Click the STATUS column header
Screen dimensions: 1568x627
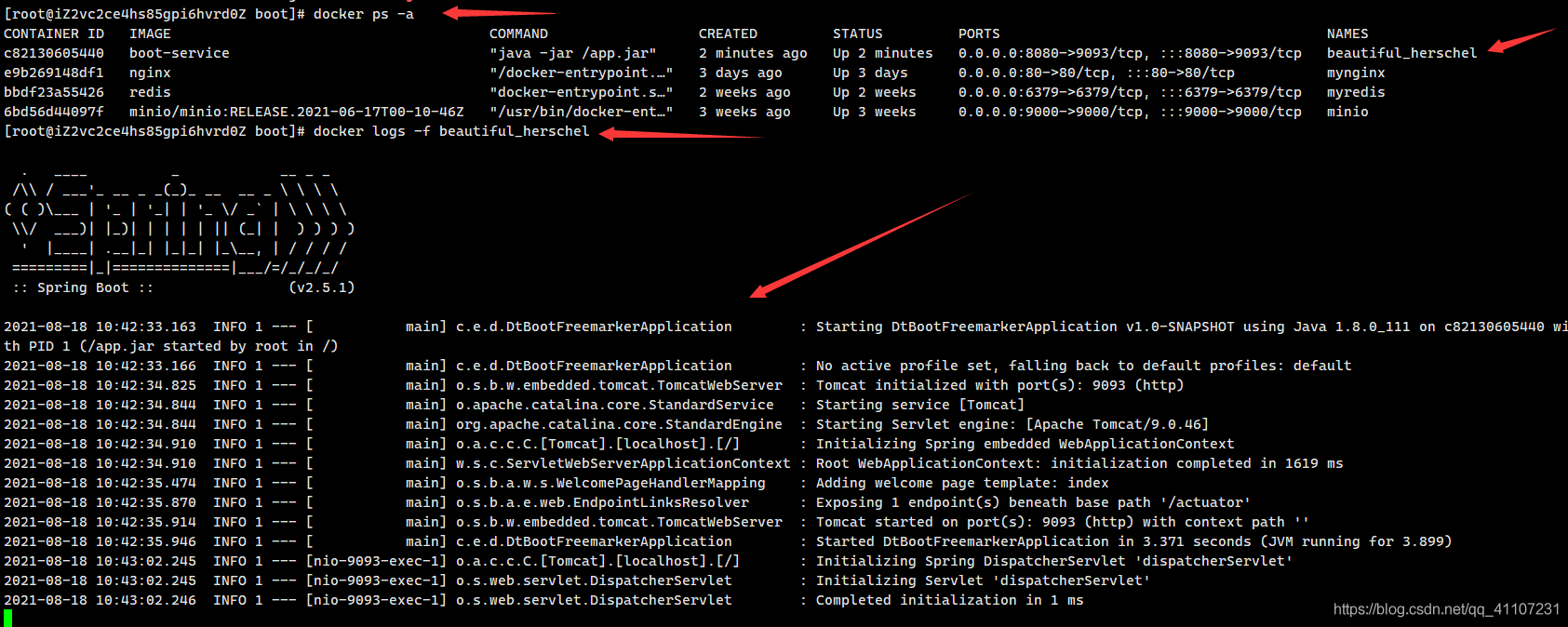[x=858, y=33]
